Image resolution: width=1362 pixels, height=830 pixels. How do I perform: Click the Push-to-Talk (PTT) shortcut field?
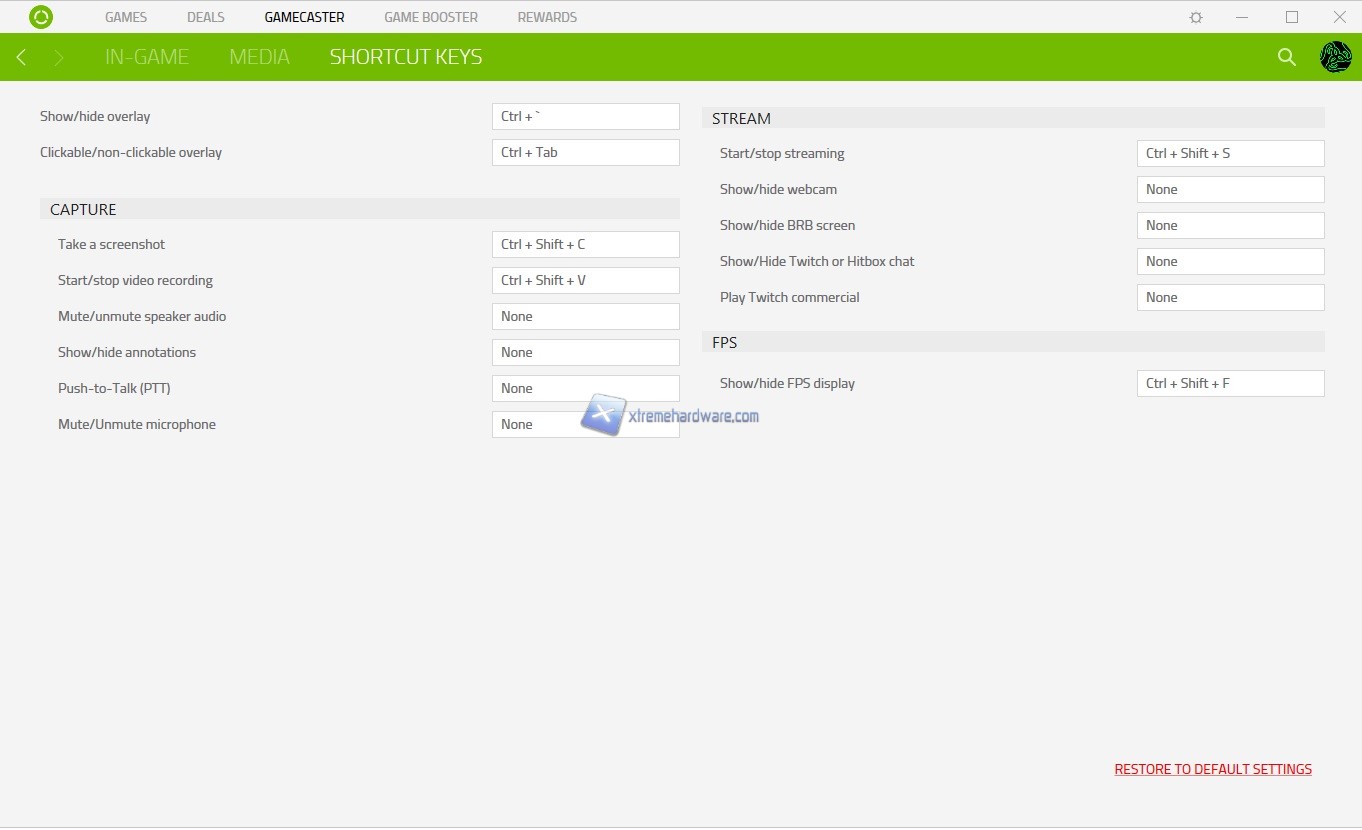coord(585,388)
